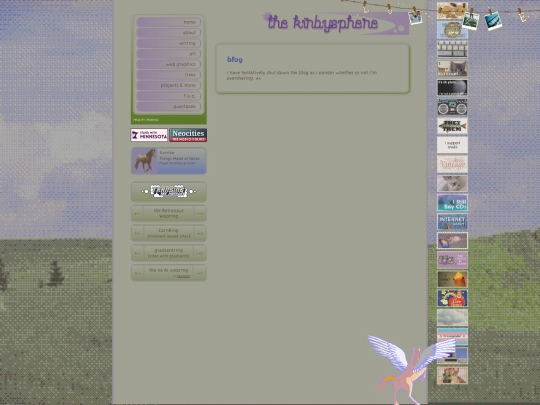Go to previous midwest-based sites webring member

tap(137, 233)
